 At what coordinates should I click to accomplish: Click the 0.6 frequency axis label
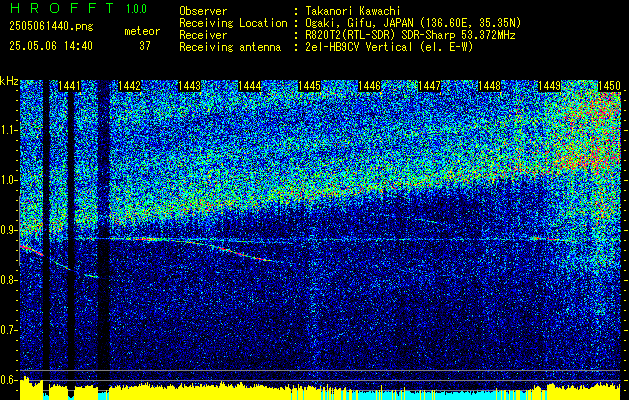tap(9, 380)
